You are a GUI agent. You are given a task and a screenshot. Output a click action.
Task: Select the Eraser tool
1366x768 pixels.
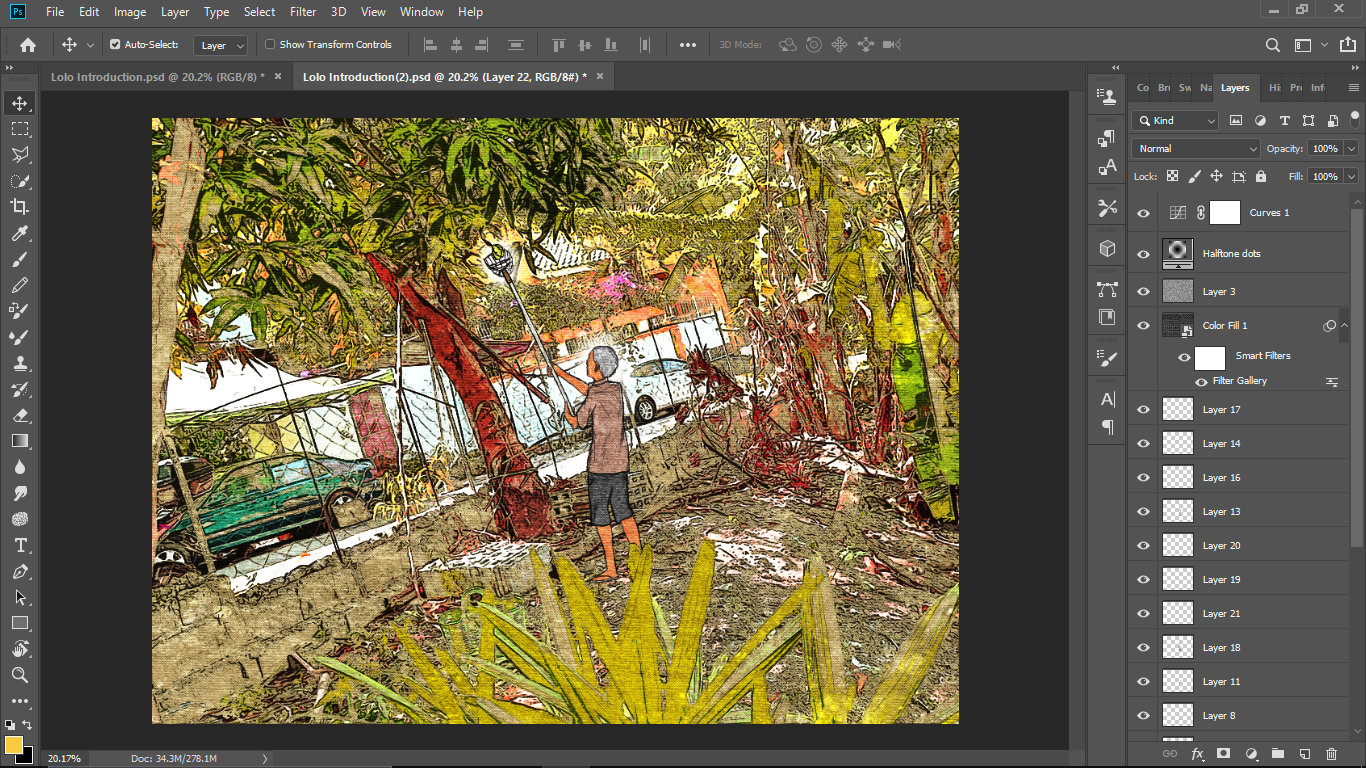[19, 415]
